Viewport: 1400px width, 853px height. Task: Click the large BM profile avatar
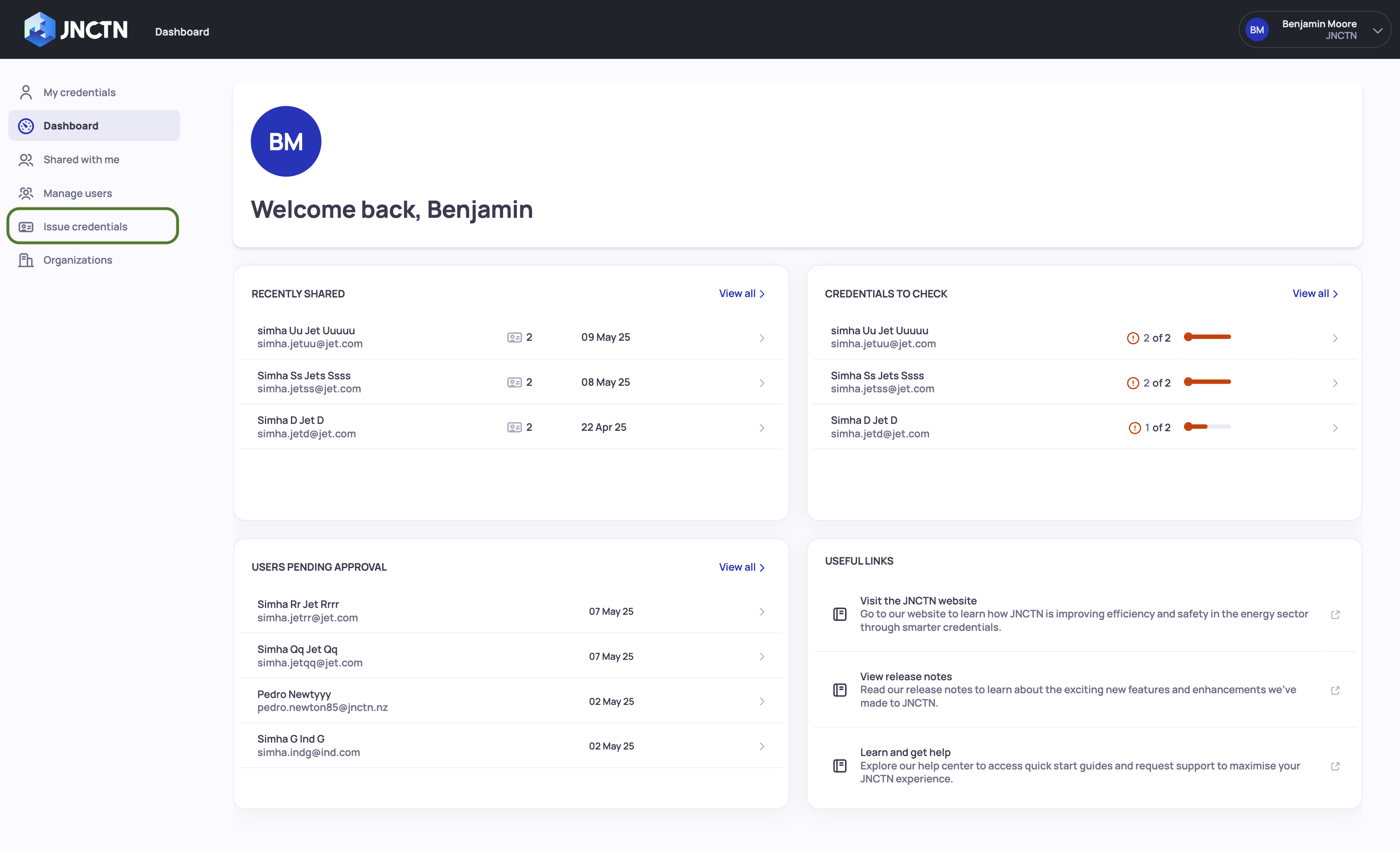(x=286, y=142)
